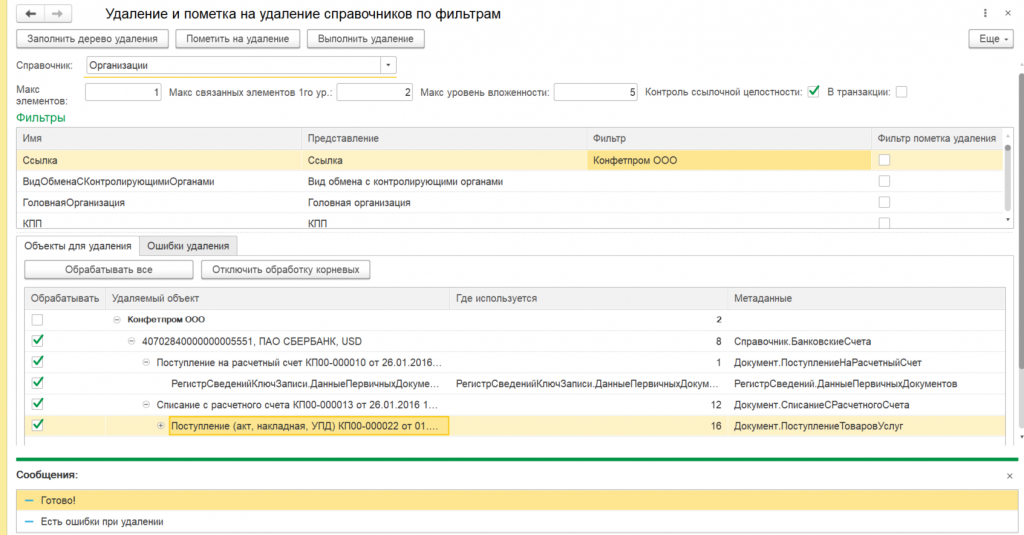Image resolution: width=1024 pixels, height=535 pixels.
Task: Collapse the Поступление на расчетный счет node
Action: (x=146, y=362)
